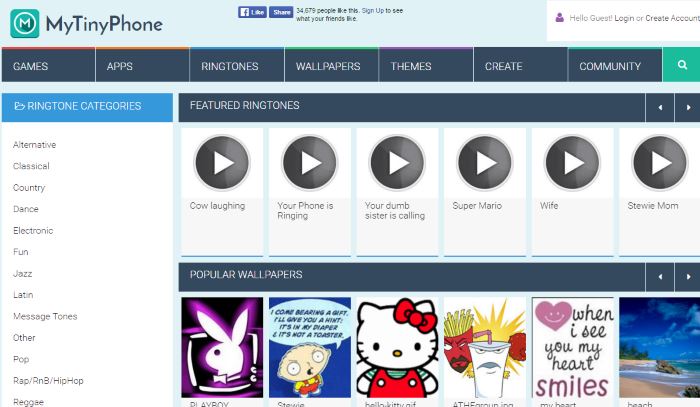The height and width of the screenshot is (407, 700).
Task: Open the Hello Kitty wallpaper thumbnail
Action: pos(397,348)
